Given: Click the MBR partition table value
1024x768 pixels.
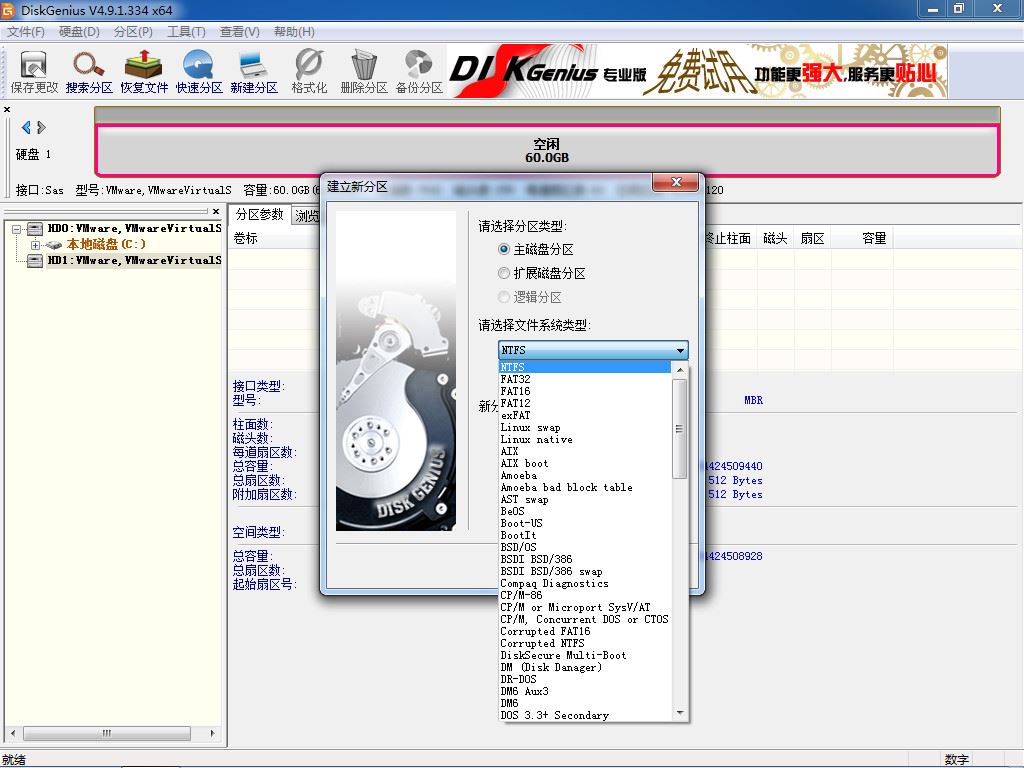Looking at the screenshot, I should coord(753,400).
